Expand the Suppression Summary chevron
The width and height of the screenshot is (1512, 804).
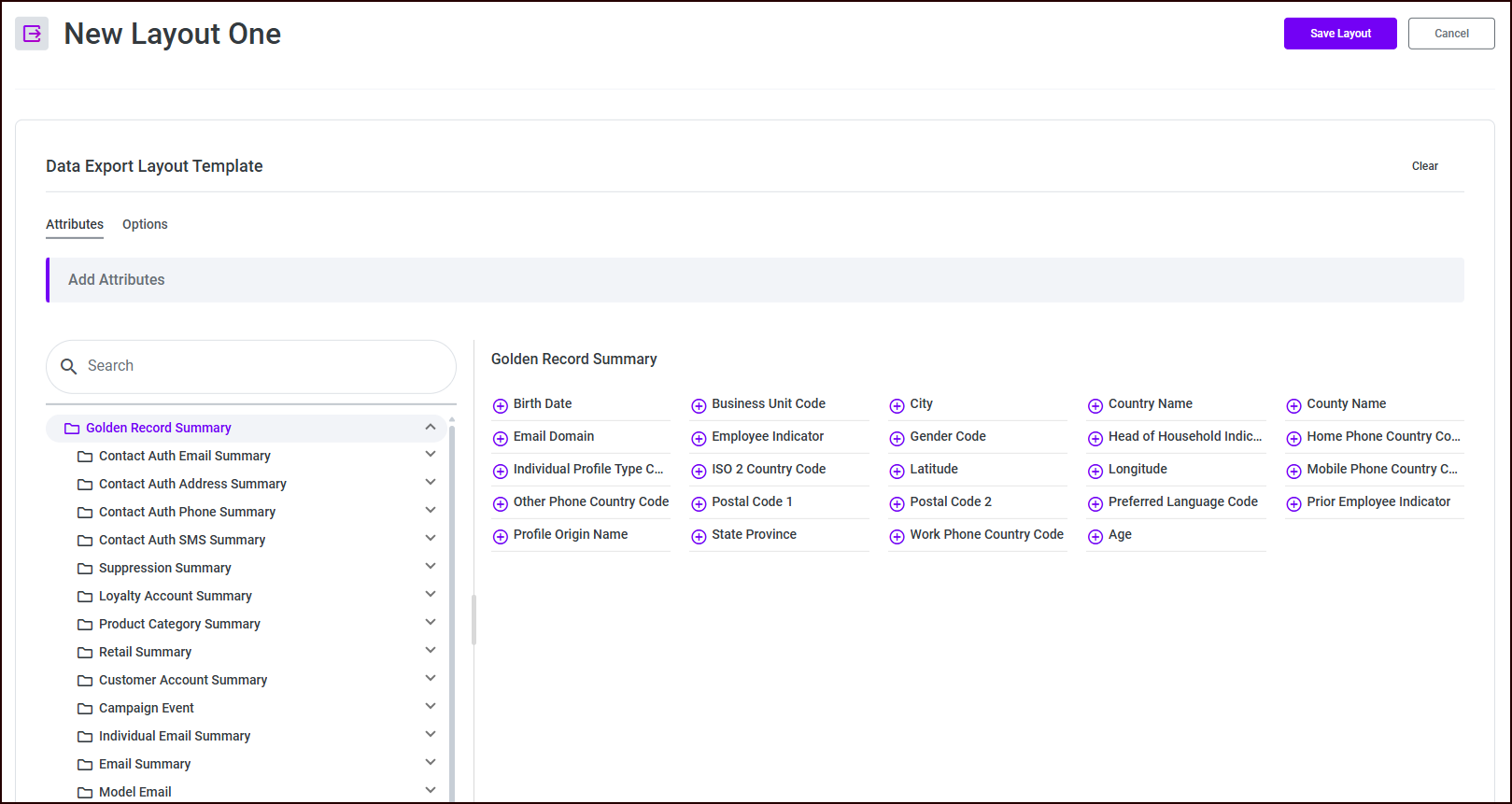point(431,567)
